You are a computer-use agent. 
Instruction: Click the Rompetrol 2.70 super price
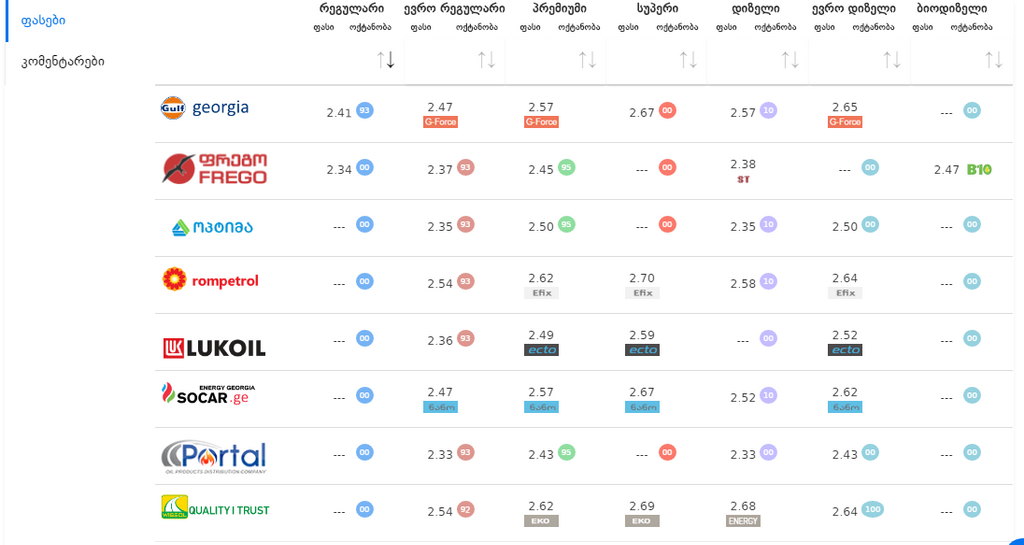point(642,278)
